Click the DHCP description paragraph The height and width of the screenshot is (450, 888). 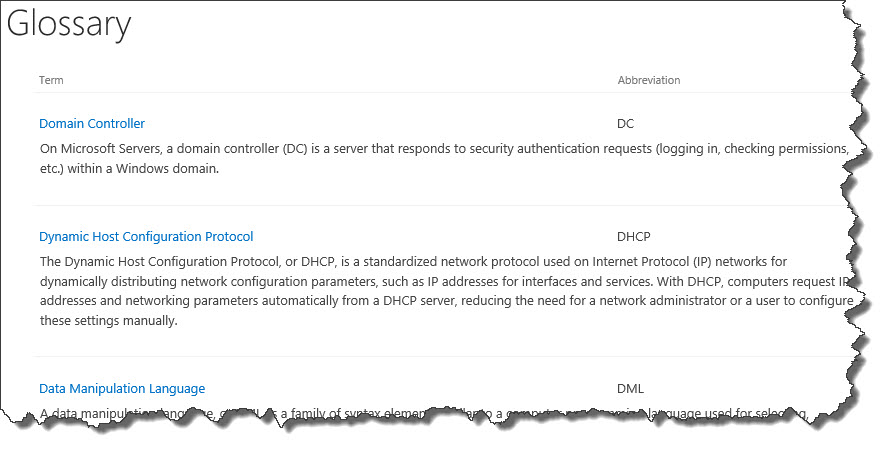[x=446, y=291]
